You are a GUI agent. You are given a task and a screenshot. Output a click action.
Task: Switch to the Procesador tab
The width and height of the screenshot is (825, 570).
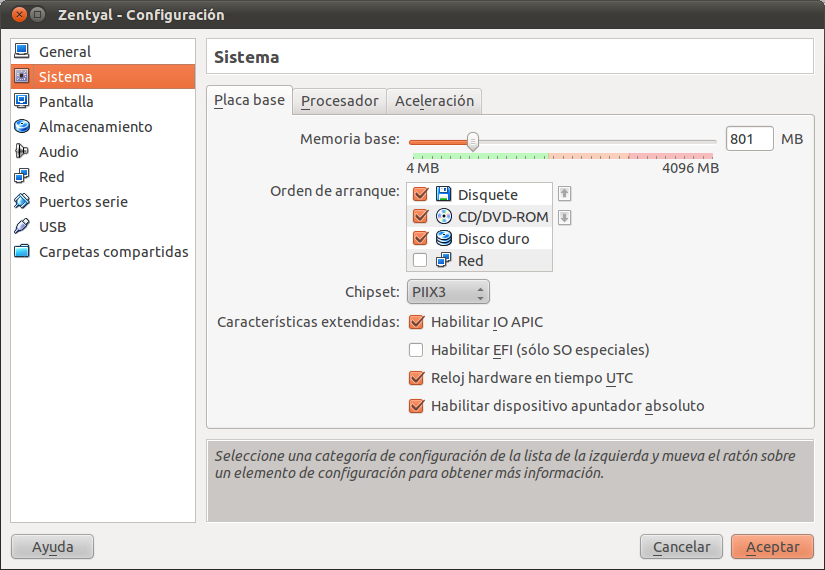[x=339, y=101]
